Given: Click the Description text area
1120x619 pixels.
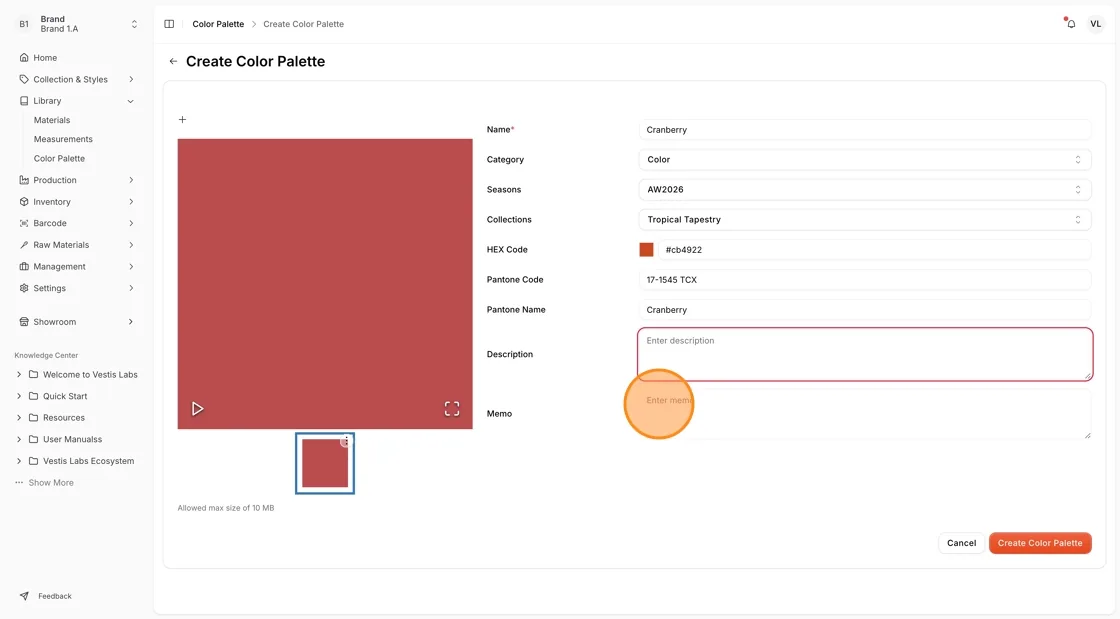Looking at the screenshot, I should coord(865,354).
